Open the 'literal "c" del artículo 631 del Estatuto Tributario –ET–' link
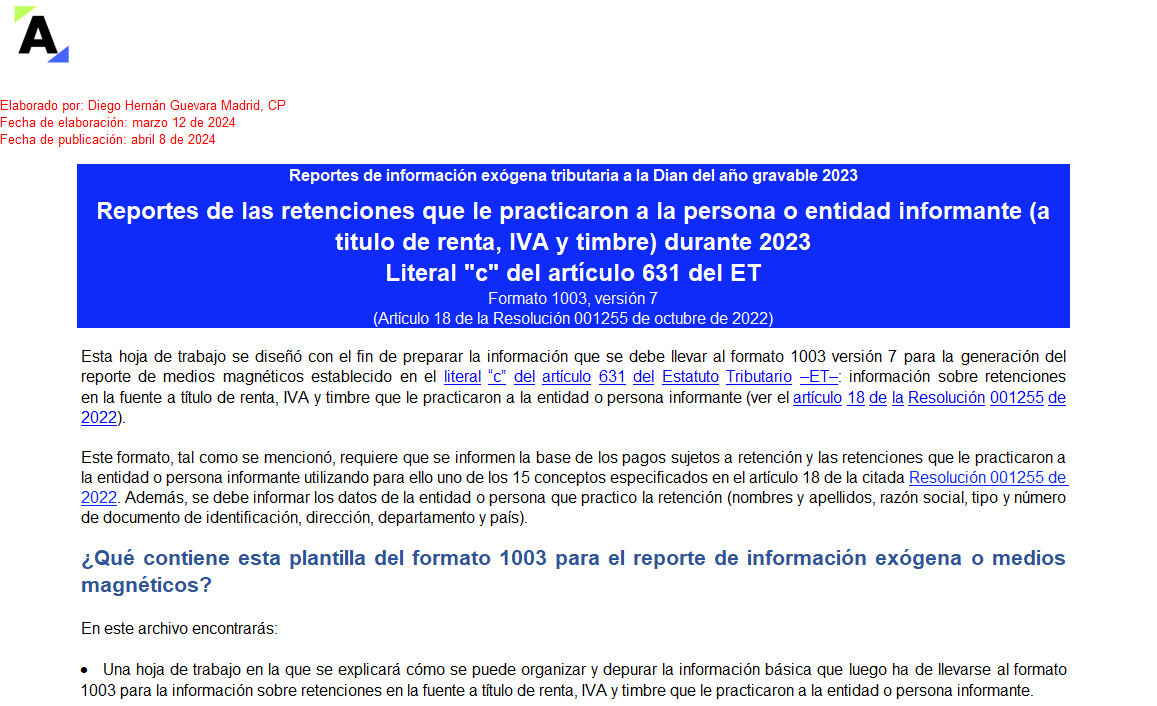This screenshot has width=1157, height=706. click(x=640, y=377)
